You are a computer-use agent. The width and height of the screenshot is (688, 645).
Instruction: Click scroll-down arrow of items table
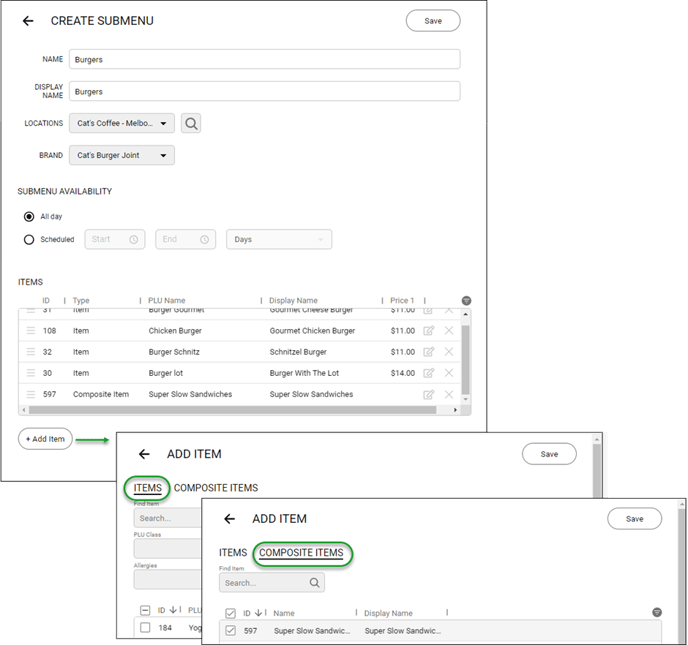[x=466, y=399]
